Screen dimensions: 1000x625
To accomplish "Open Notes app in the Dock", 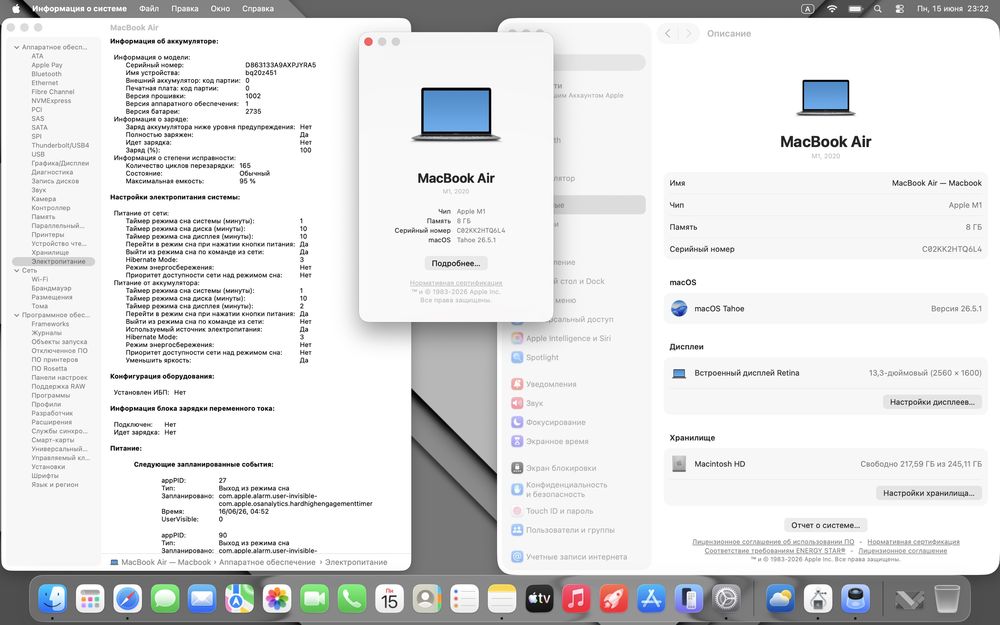I will point(501,598).
